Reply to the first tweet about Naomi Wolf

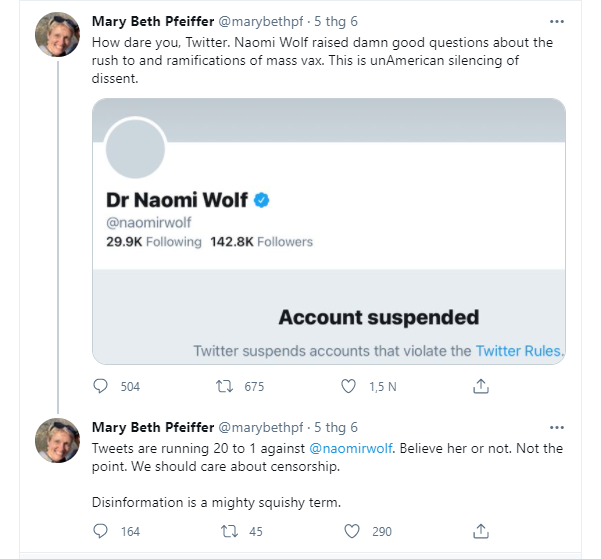pos(101,386)
